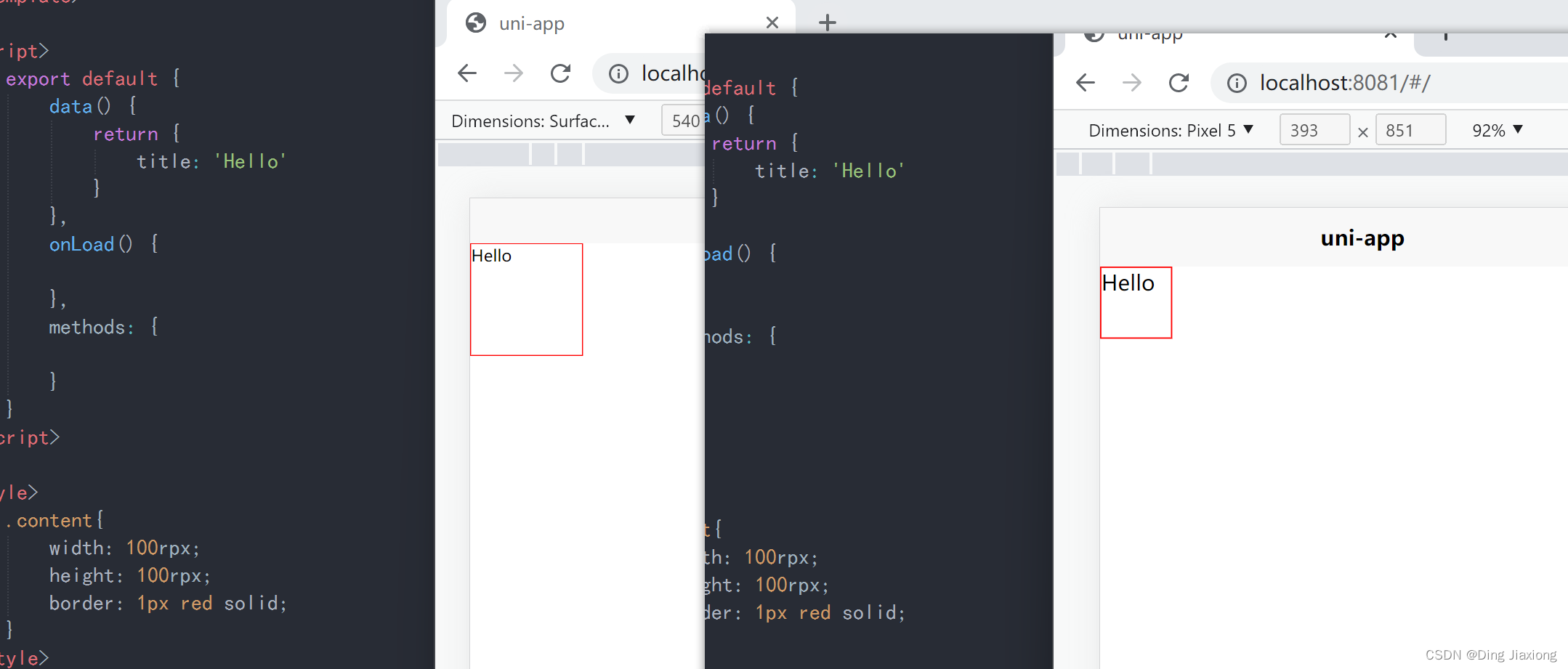
Task: Go forward in the right browser window
Action: point(1132,82)
